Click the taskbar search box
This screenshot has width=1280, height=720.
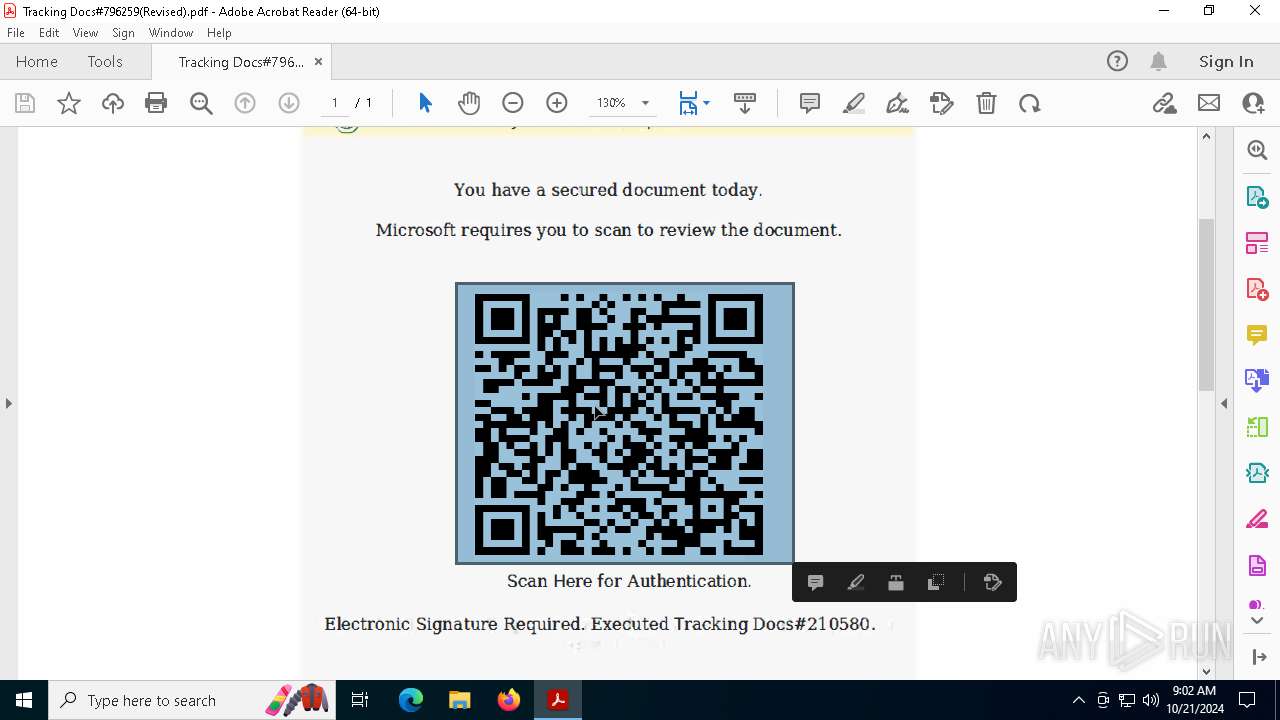click(x=193, y=700)
